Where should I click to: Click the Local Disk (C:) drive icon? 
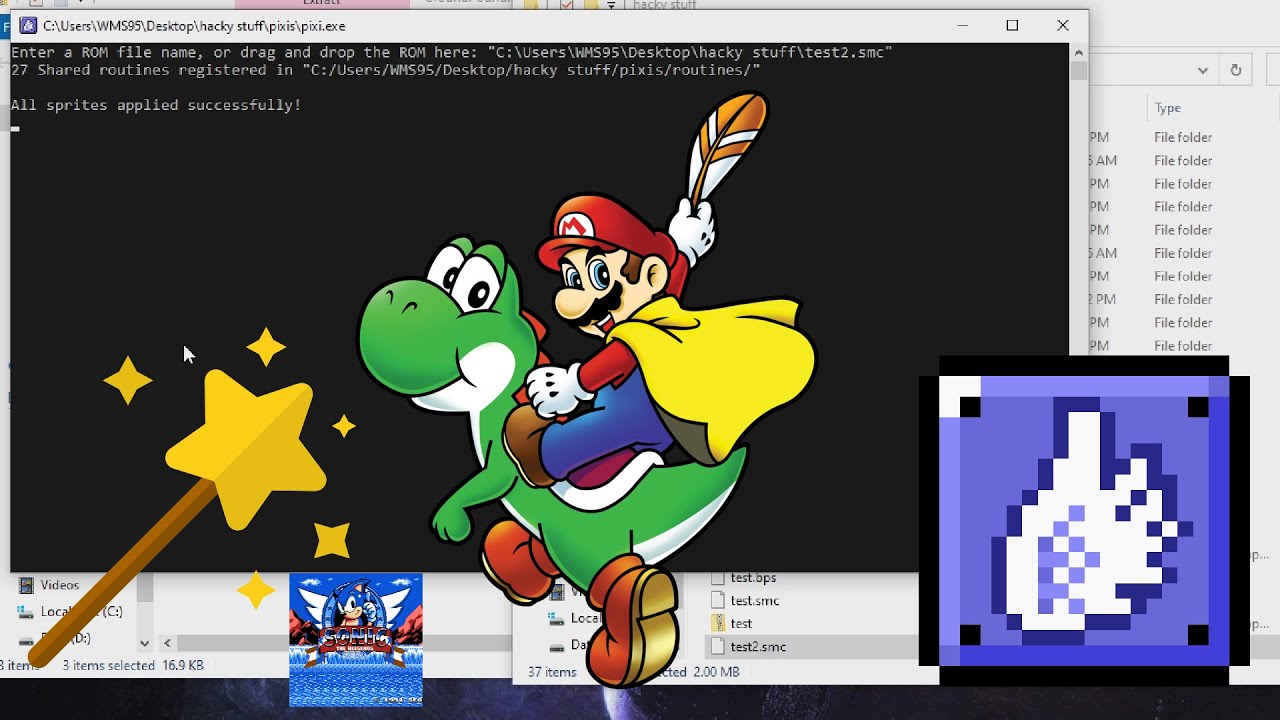(x=26, y=611)
